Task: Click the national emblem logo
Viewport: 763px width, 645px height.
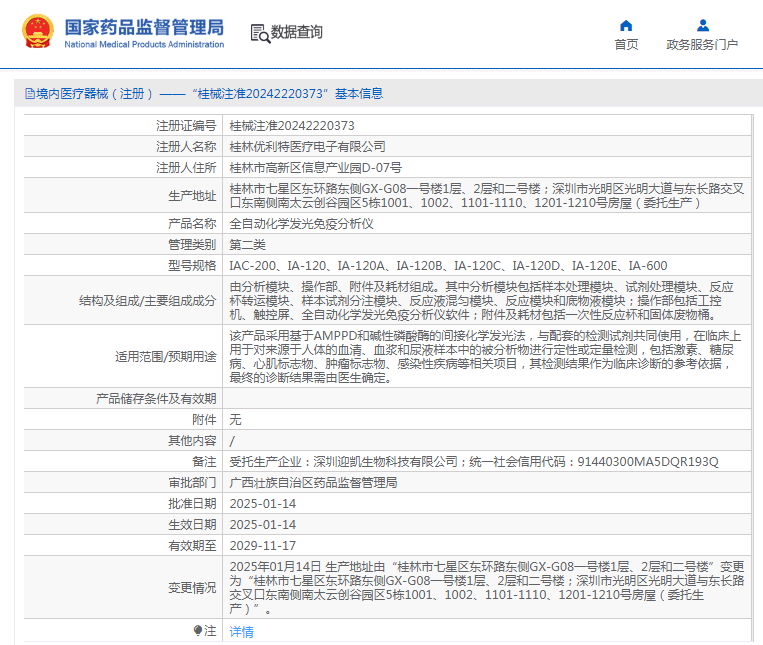Action: (38, 32)
